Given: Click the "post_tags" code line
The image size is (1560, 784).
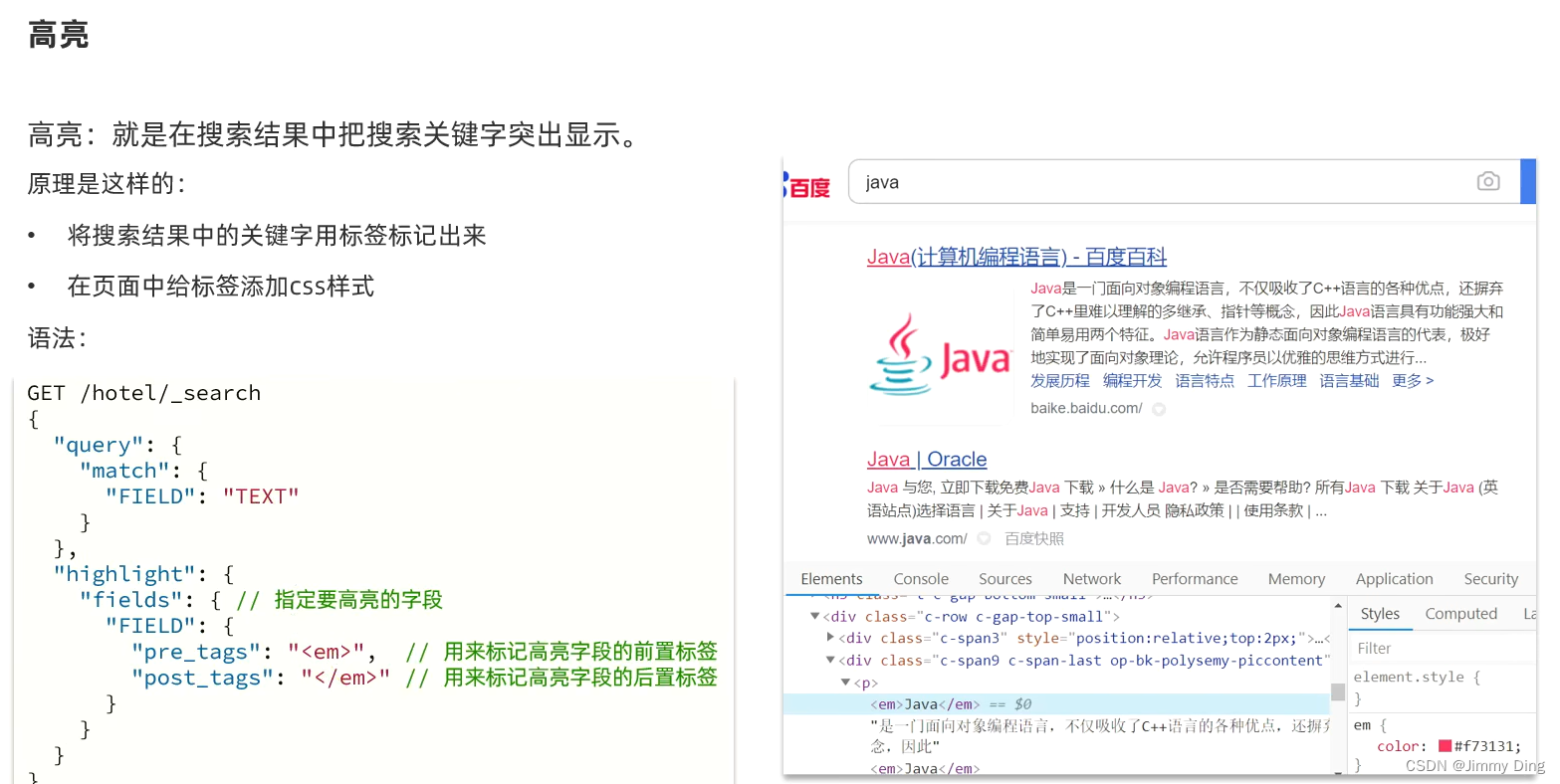Looking at the screenshot, I should pos(423,678).
